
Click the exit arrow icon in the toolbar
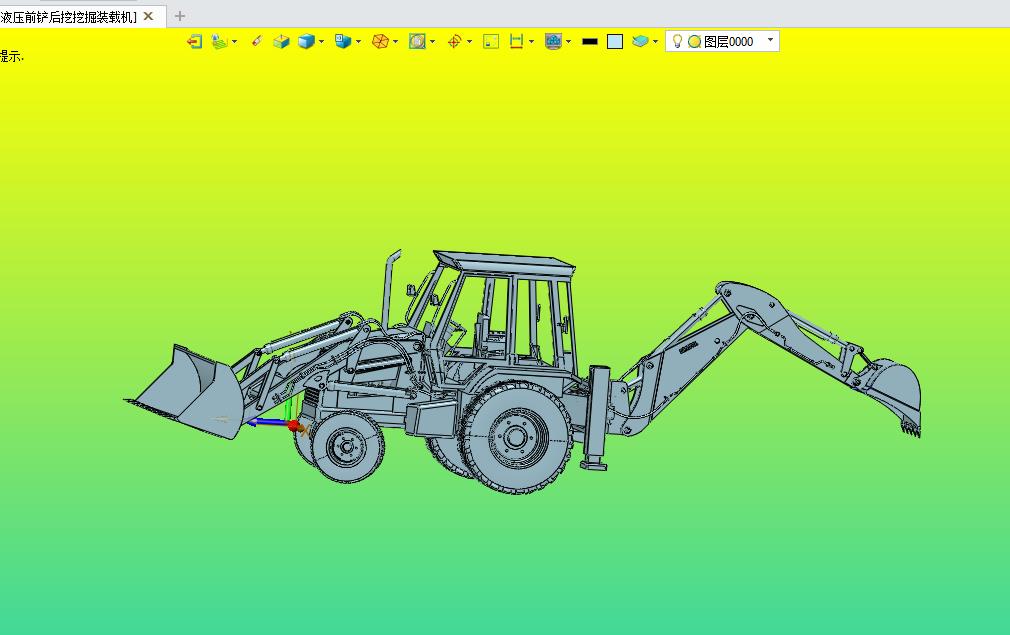click(x=195, y=42)
